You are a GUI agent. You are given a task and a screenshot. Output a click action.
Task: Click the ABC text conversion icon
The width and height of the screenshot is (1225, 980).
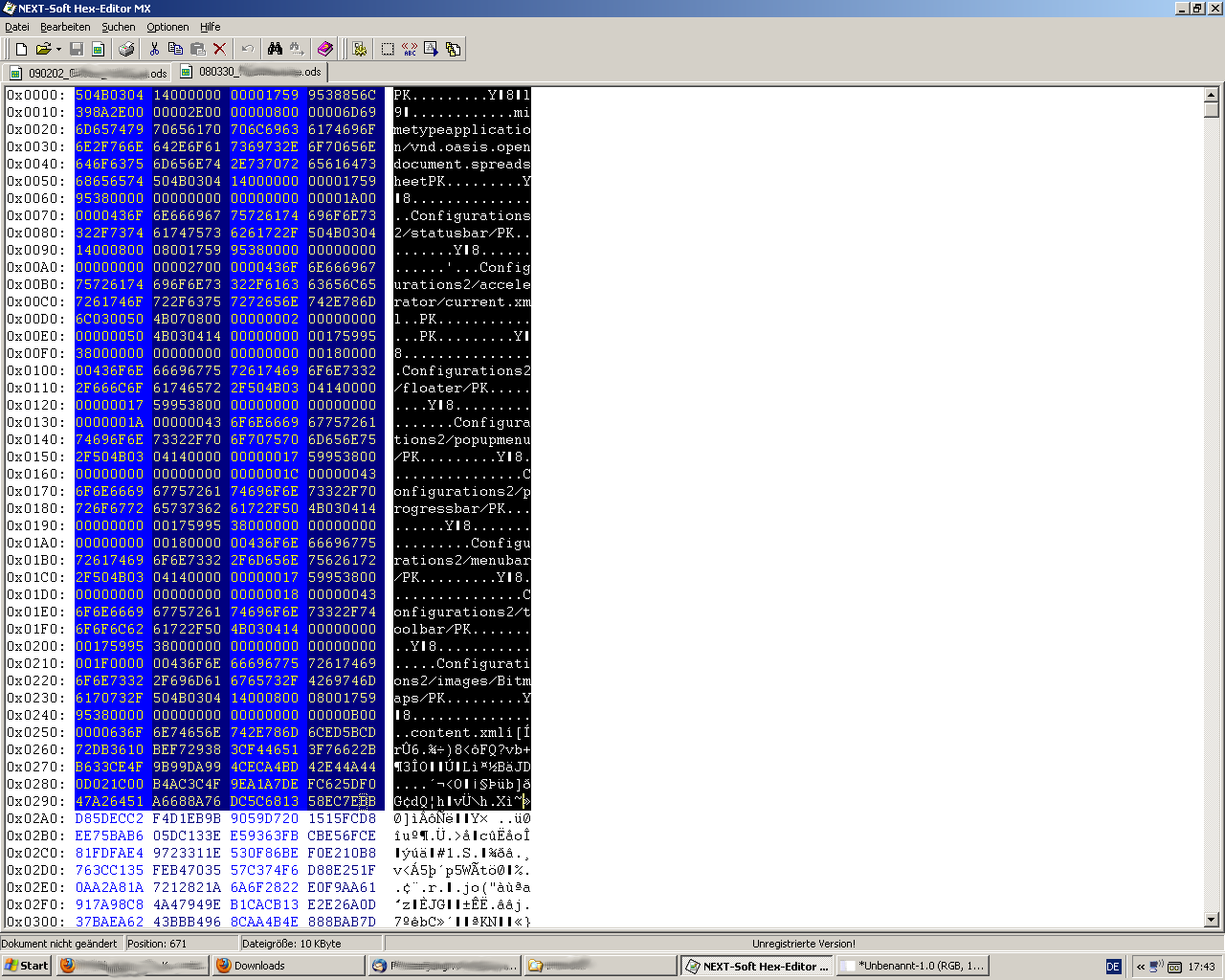(409, 49)
